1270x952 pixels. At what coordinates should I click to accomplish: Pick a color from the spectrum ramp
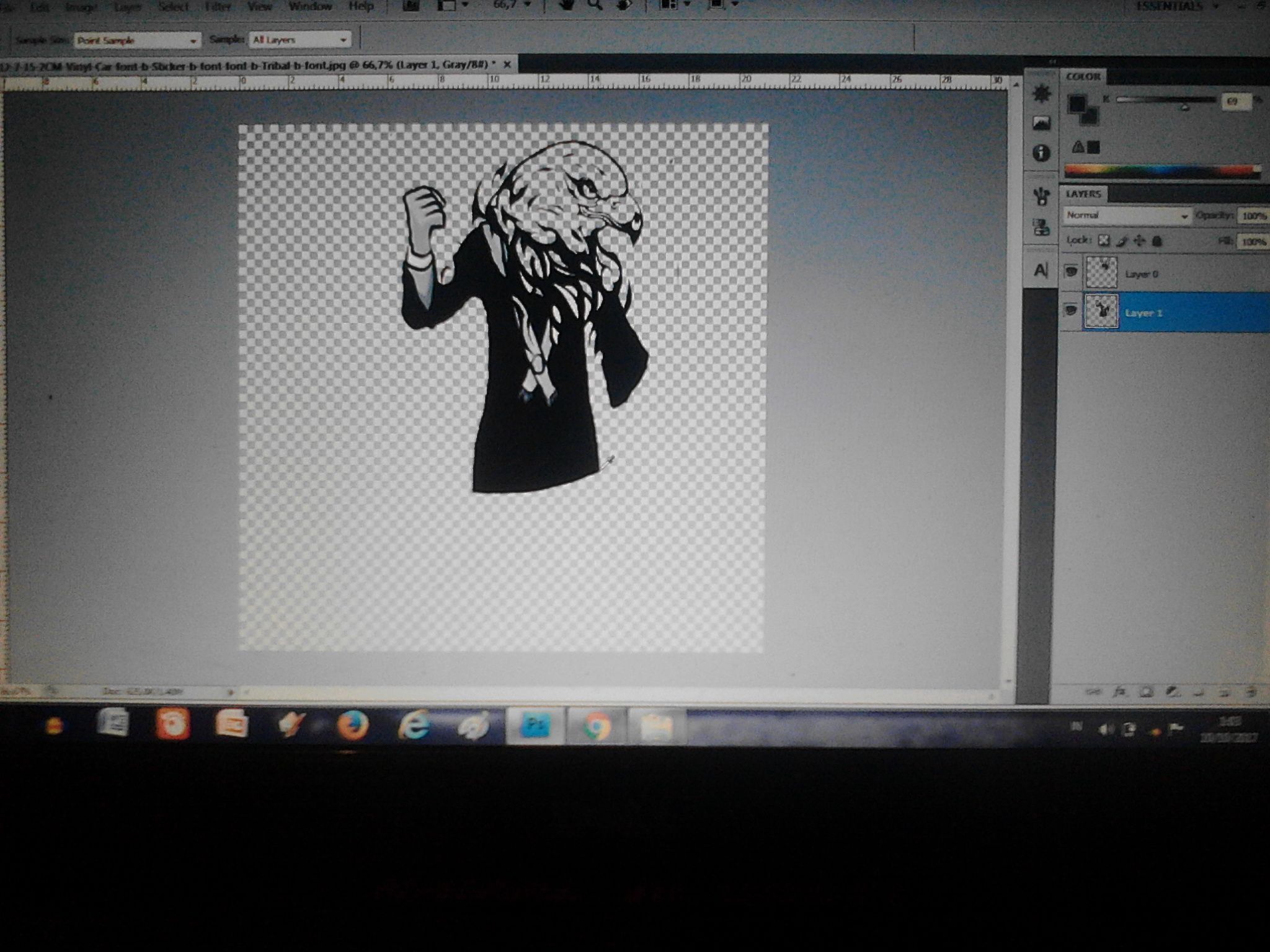(1162, 172)
